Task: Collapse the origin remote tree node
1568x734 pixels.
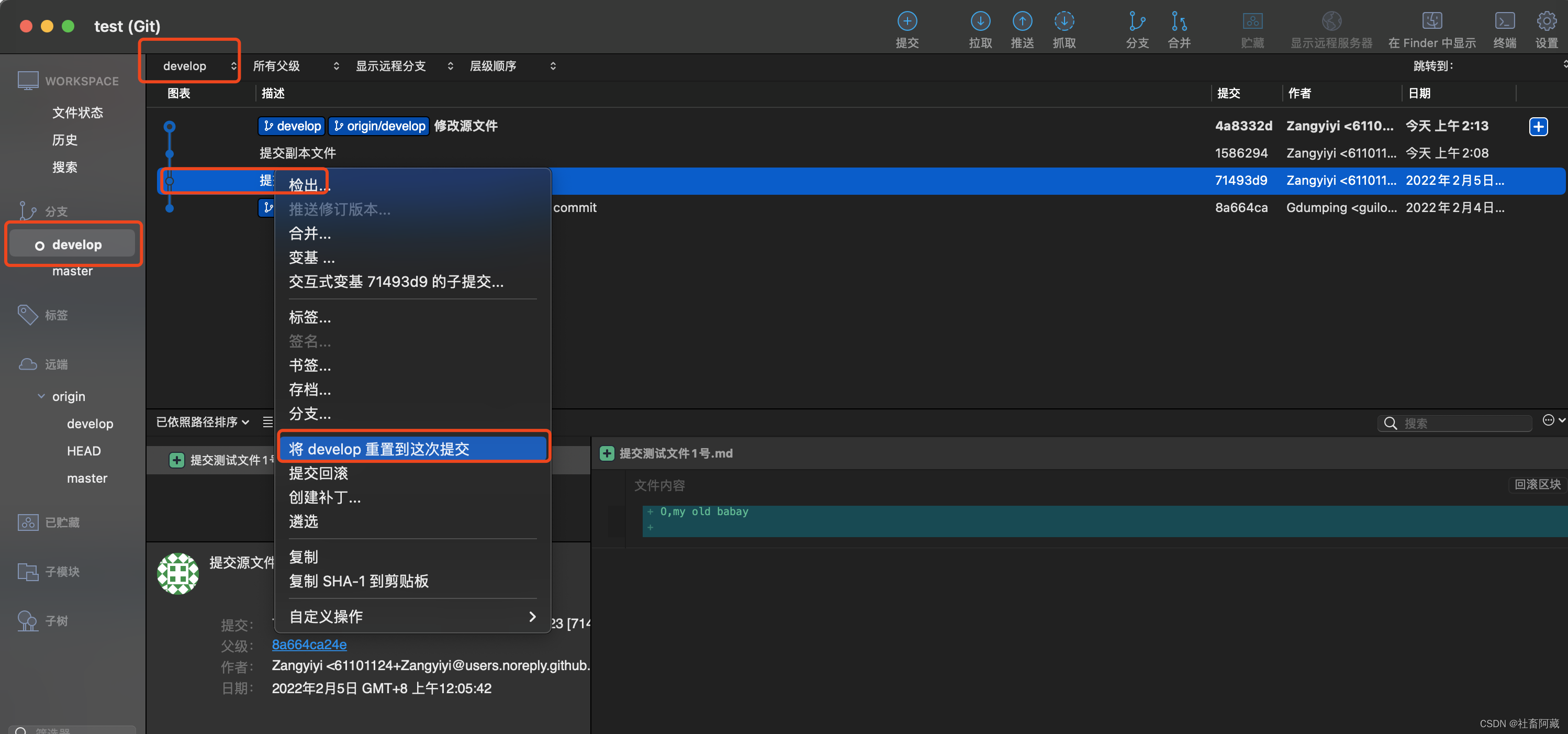Action: point(41,396)
